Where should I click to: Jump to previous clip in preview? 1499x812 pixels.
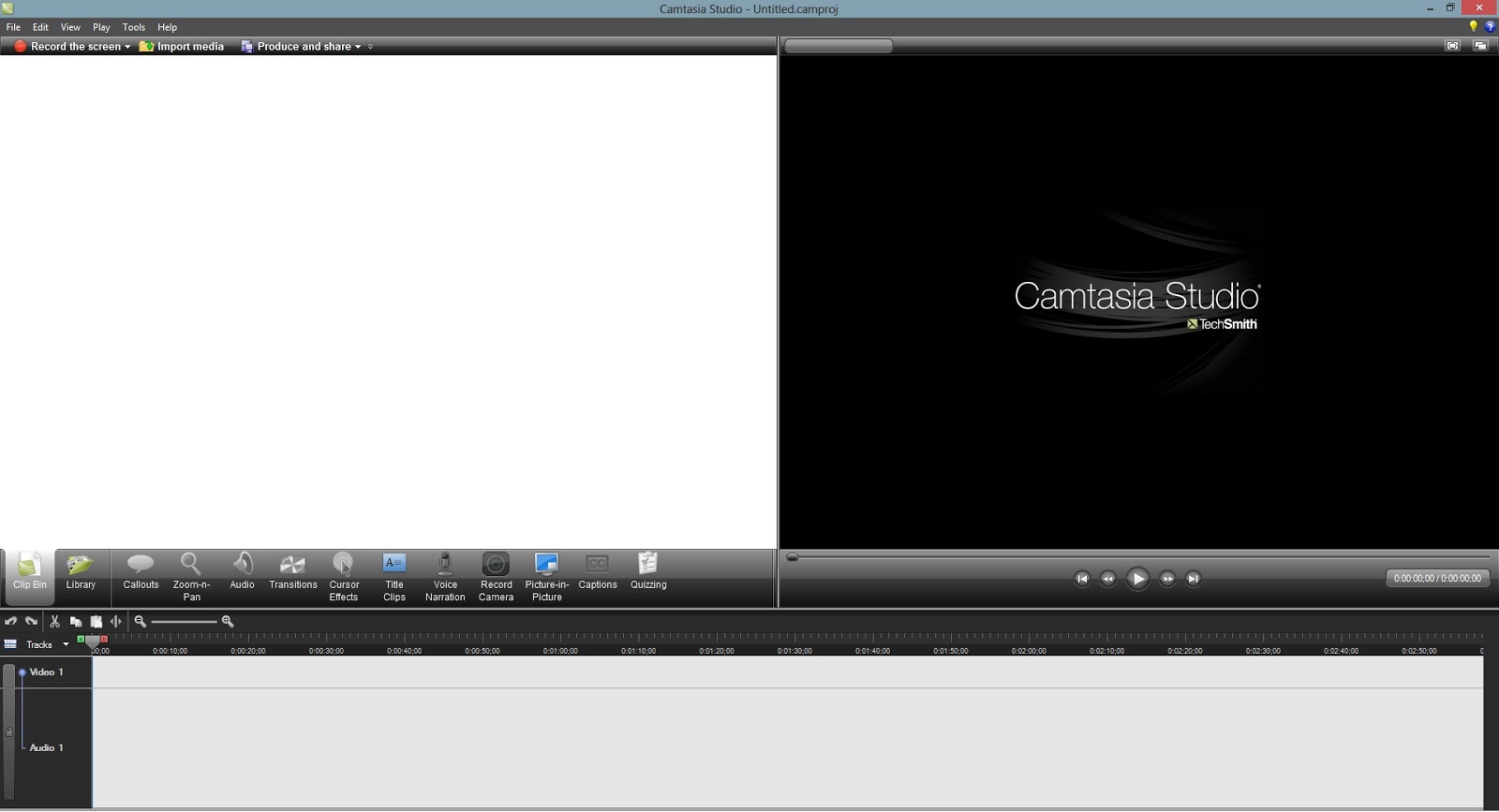(1082, 579)
